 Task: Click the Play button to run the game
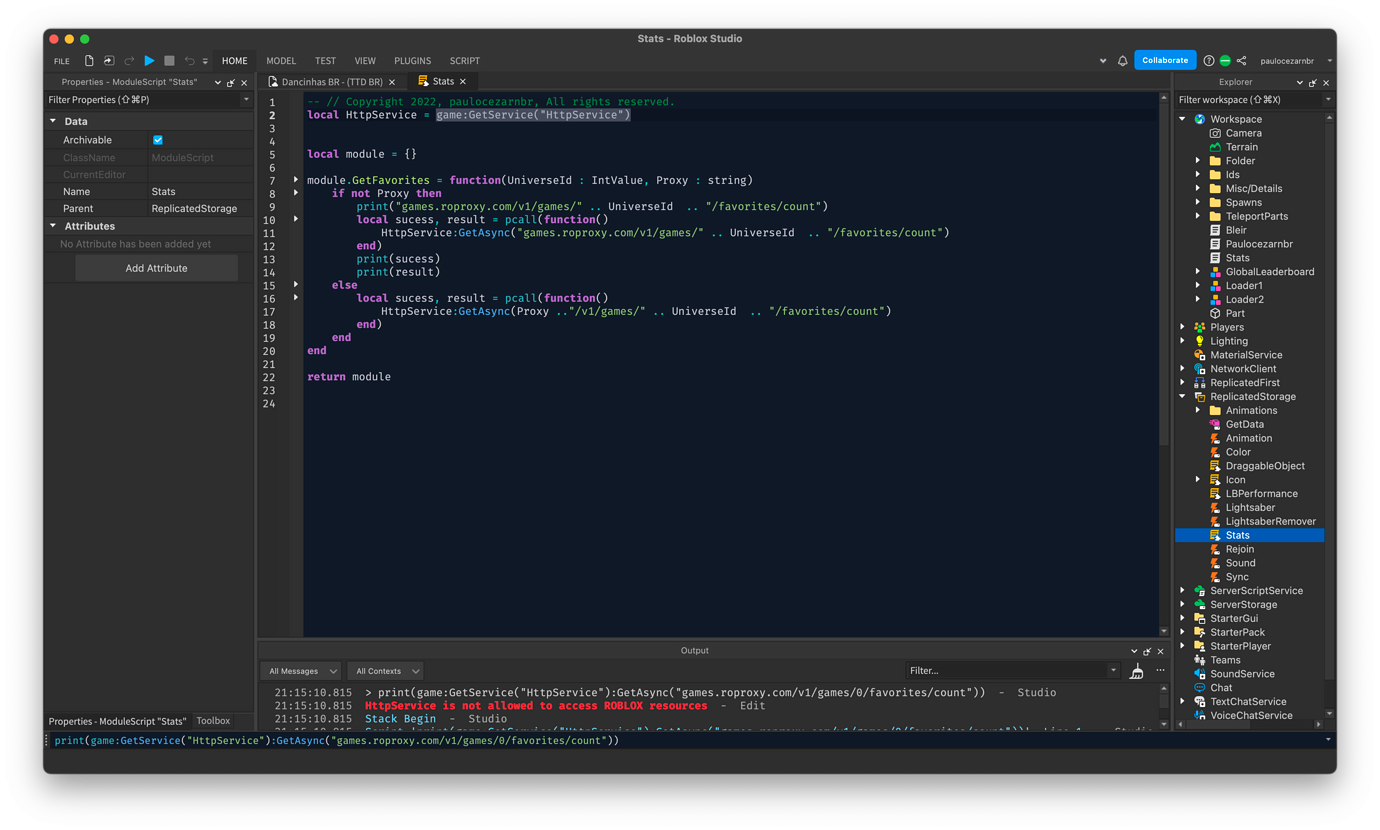click(149, 60)
